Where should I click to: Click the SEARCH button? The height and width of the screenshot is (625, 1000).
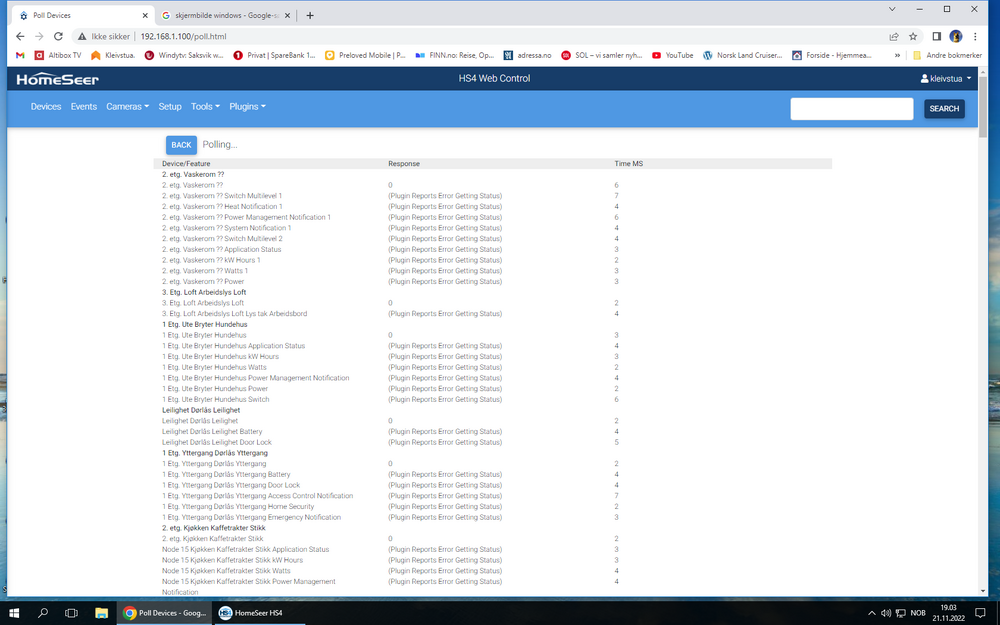click(x=943, y=109)
